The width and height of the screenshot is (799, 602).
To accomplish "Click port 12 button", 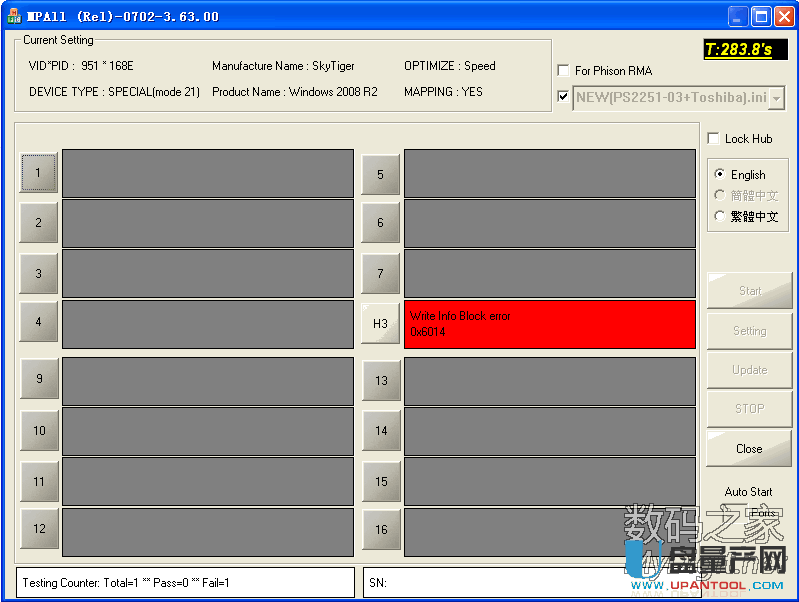I will (x=39, y=529).
